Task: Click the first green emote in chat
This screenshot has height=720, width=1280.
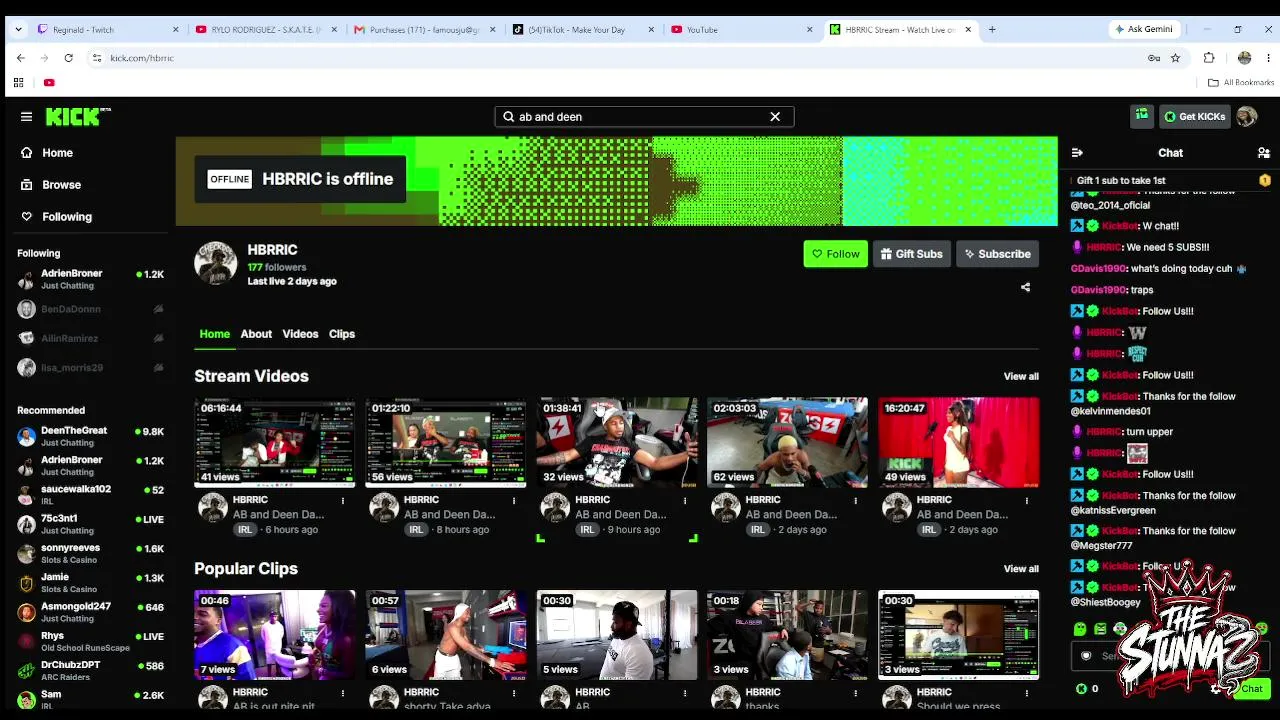Action: click(1080, 629)
